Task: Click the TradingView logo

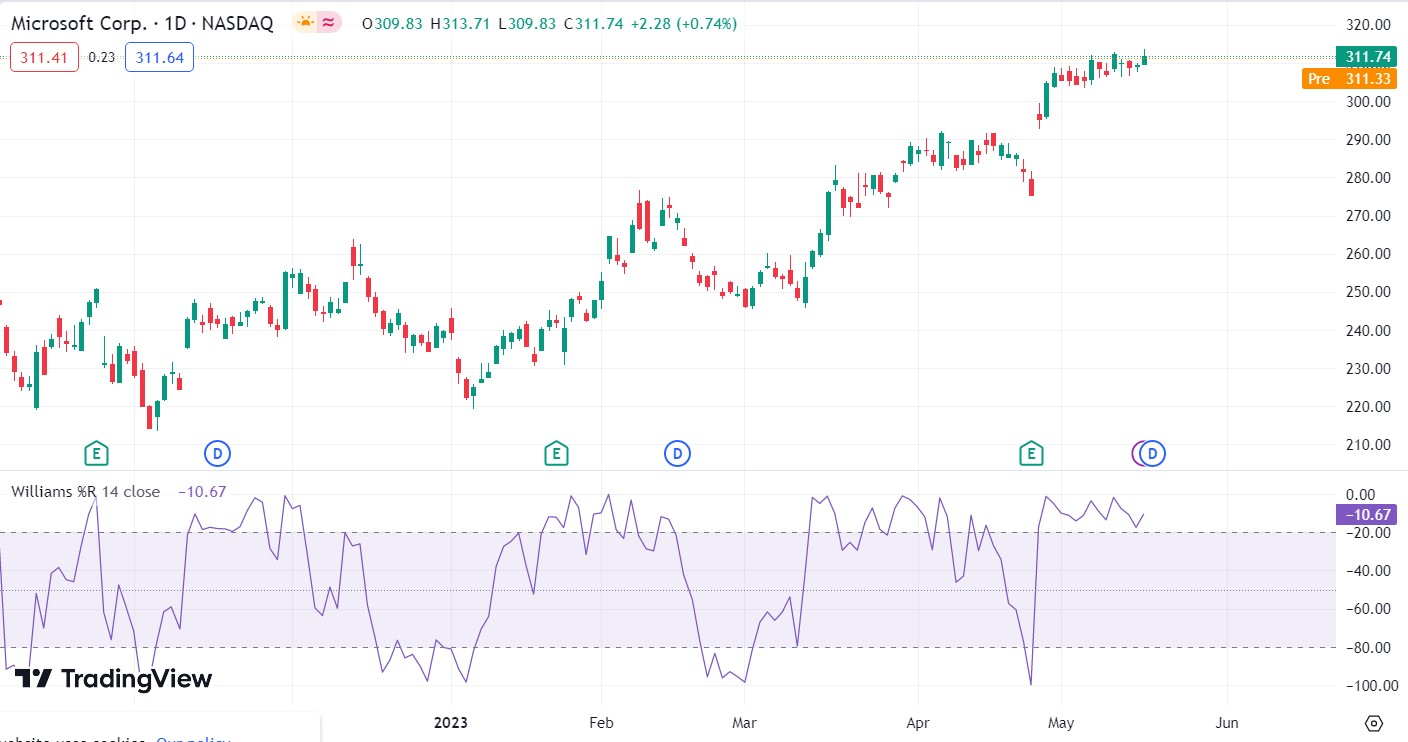Action: [113, 679]
